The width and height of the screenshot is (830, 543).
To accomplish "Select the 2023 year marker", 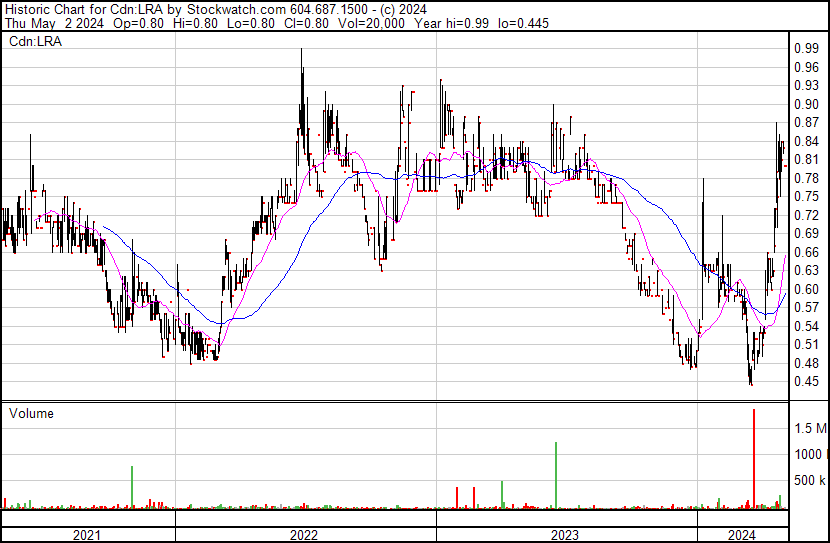I will 566,535.
